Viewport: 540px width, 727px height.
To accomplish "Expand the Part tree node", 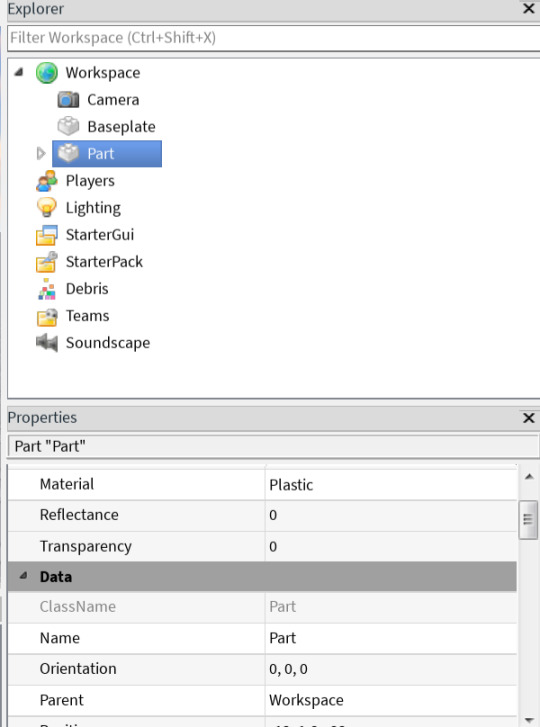I will coord(41,153).
